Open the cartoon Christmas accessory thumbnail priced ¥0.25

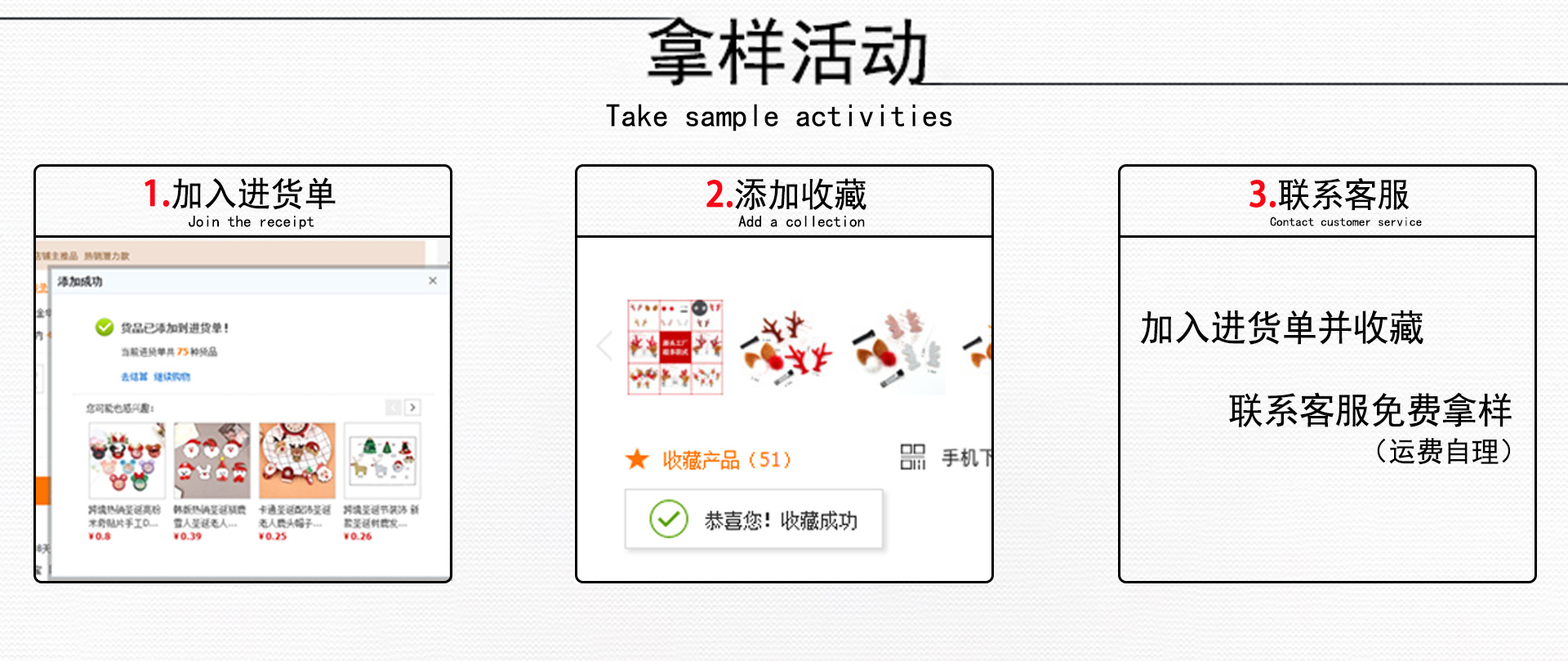(x=297, y=461)
